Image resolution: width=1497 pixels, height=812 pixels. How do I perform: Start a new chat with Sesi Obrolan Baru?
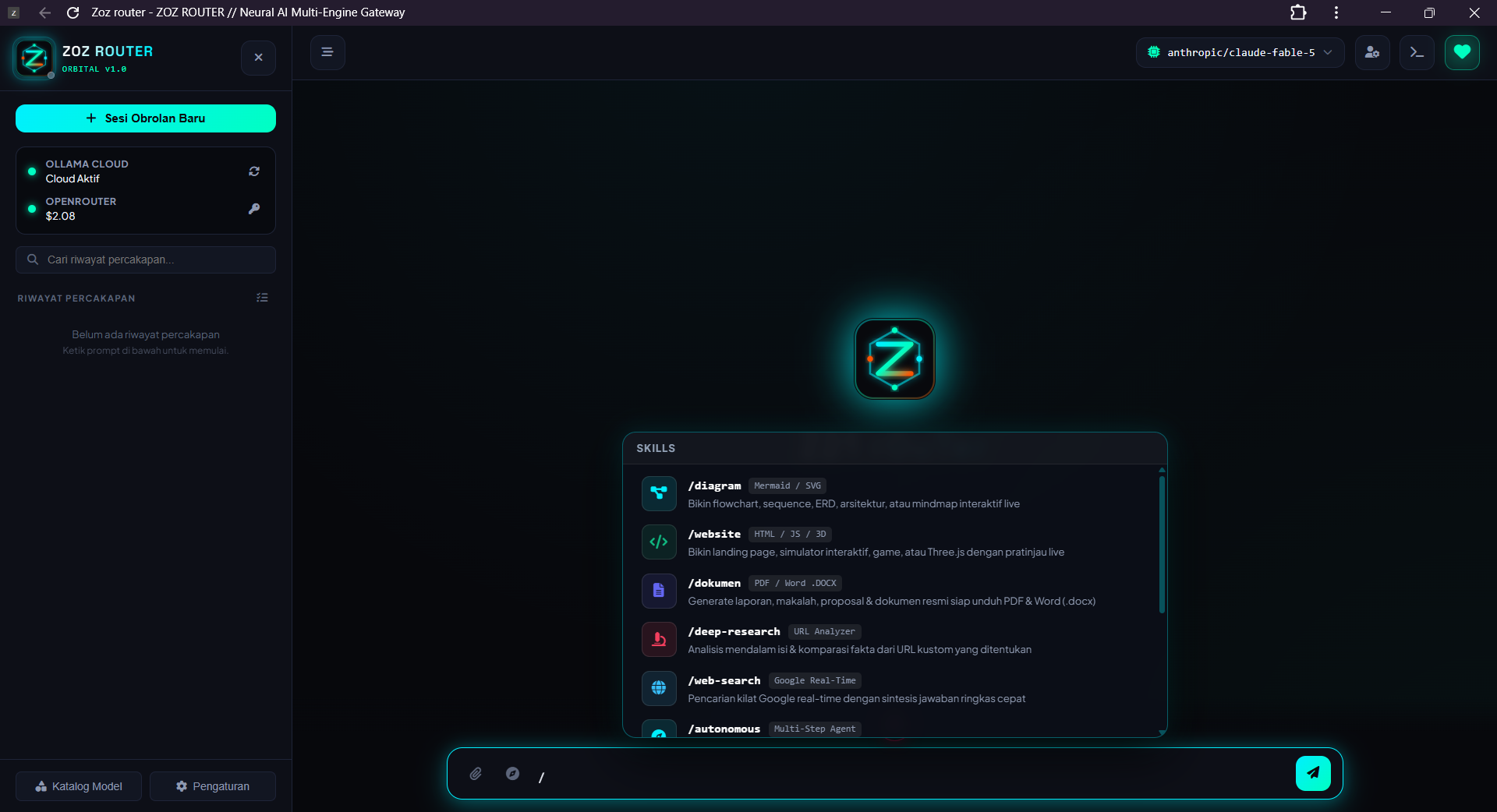146,118
